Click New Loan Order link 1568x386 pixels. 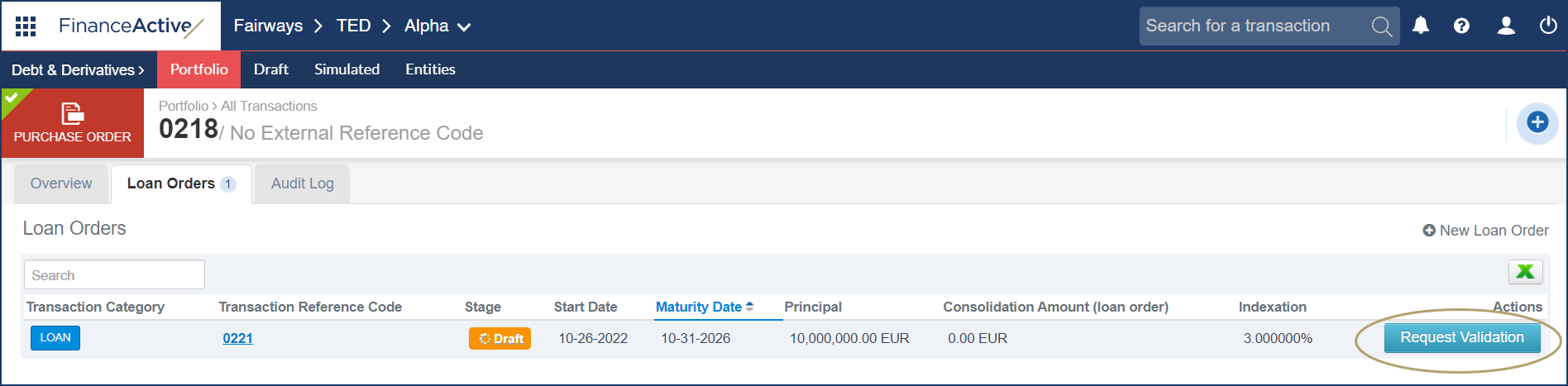point(1485,231)
